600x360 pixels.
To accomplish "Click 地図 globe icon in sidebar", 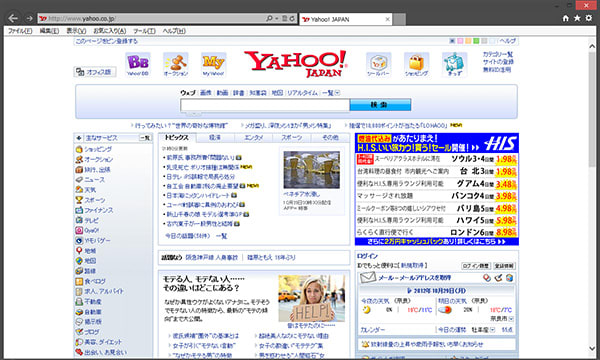I will [79, 261].
